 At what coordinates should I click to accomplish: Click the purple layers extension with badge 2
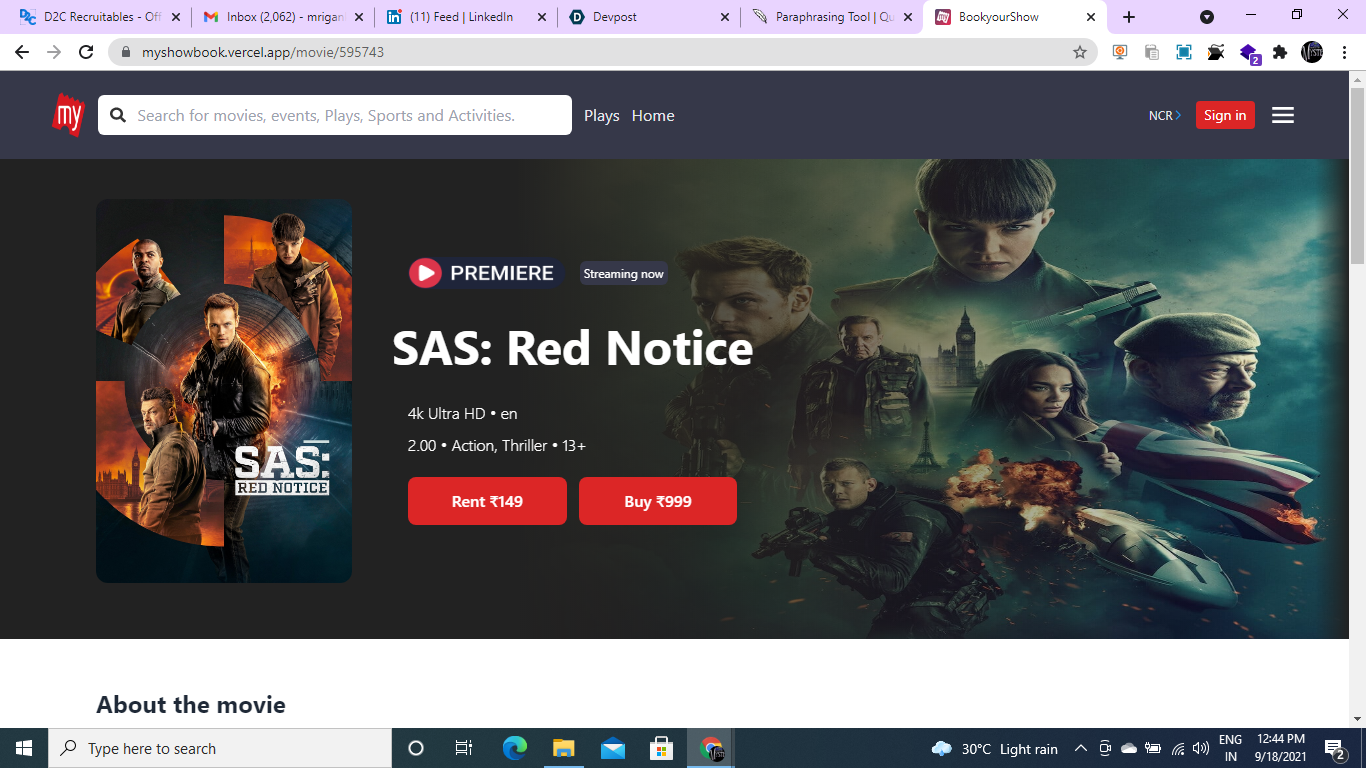(x=1250, y=53)
